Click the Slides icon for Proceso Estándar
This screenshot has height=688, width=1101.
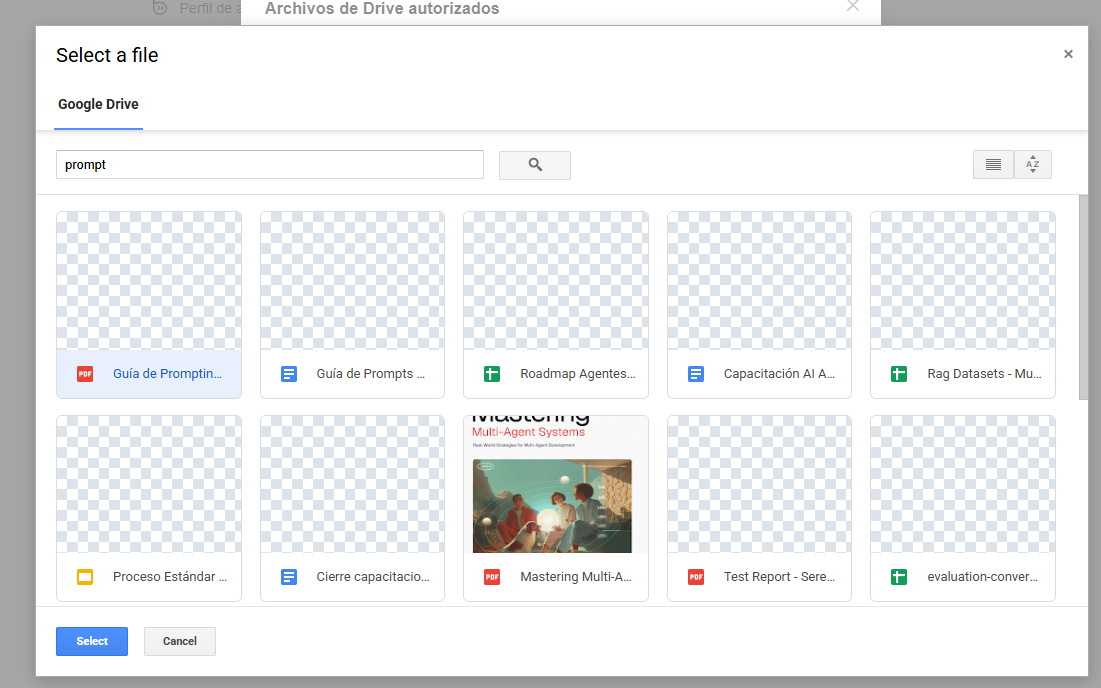85,577
